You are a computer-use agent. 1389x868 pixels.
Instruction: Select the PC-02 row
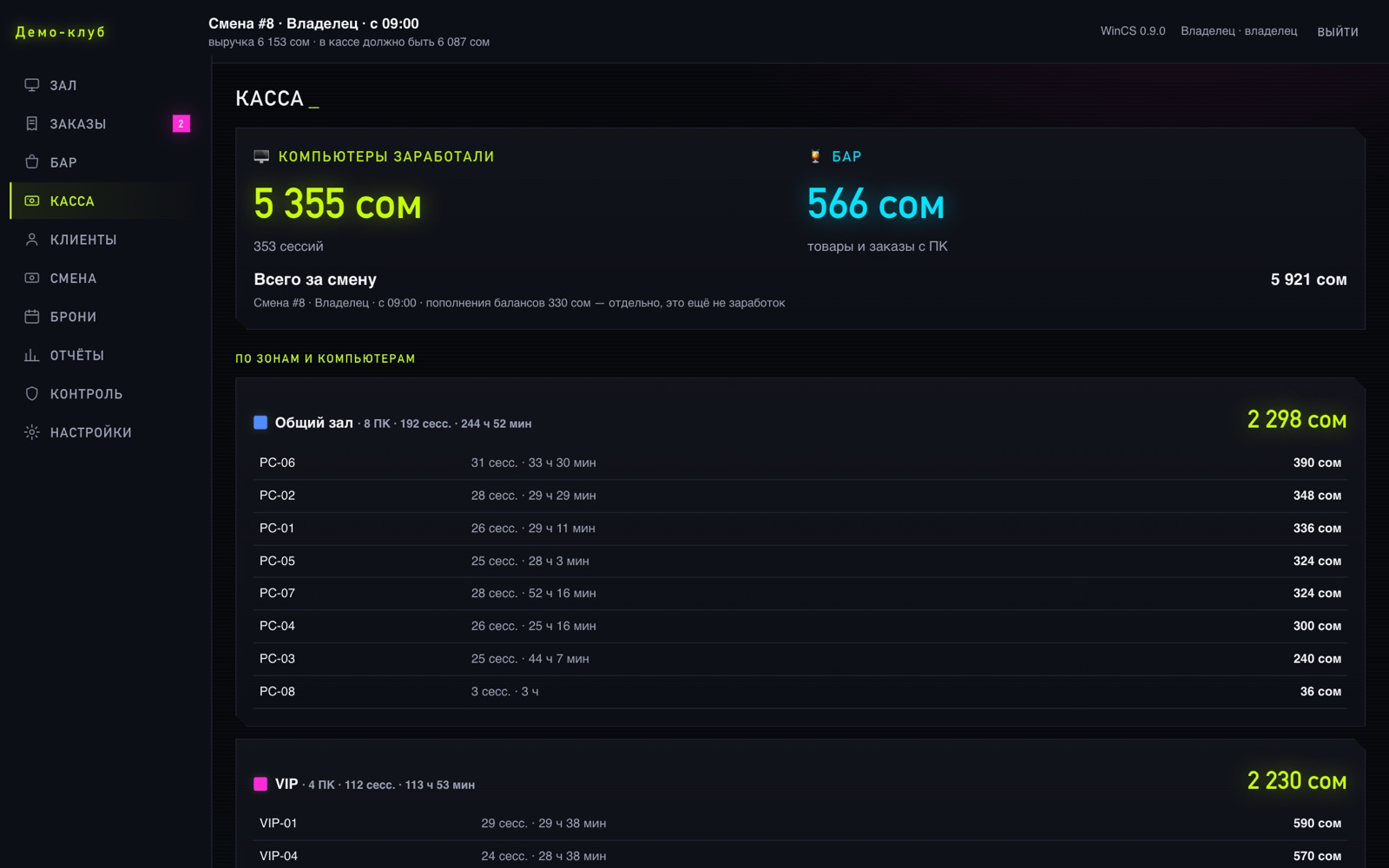[x=800, y=496]
